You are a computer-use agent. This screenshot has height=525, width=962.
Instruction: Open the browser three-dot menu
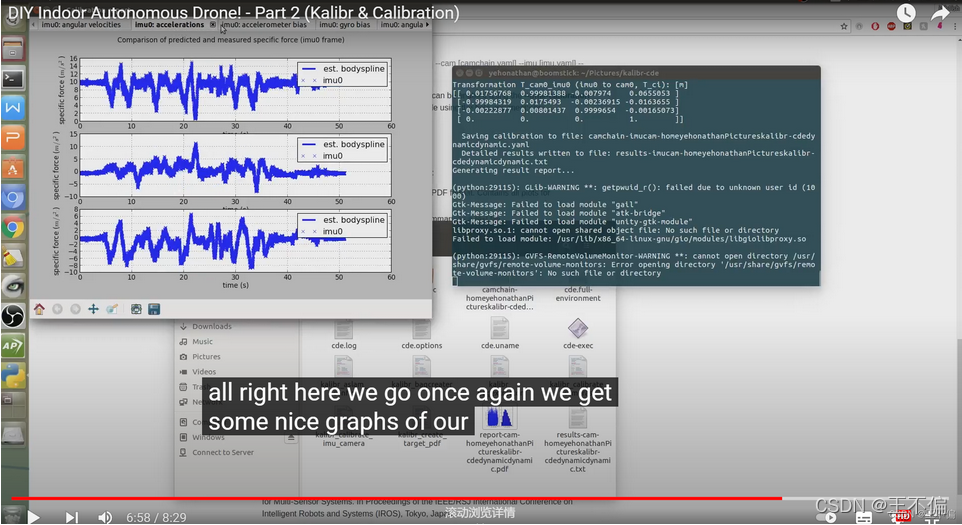coord(955,26)
